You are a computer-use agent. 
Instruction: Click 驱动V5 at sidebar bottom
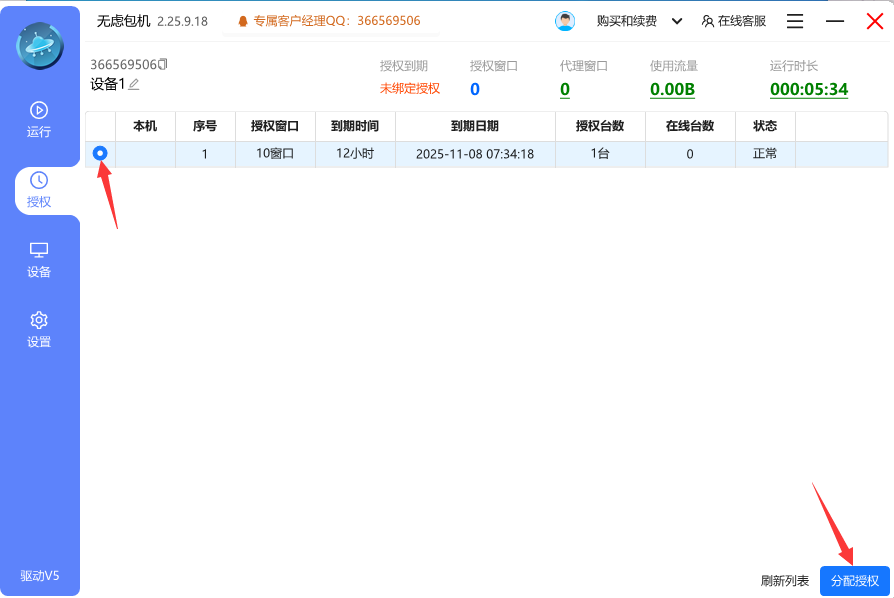(x=40, y=576)
